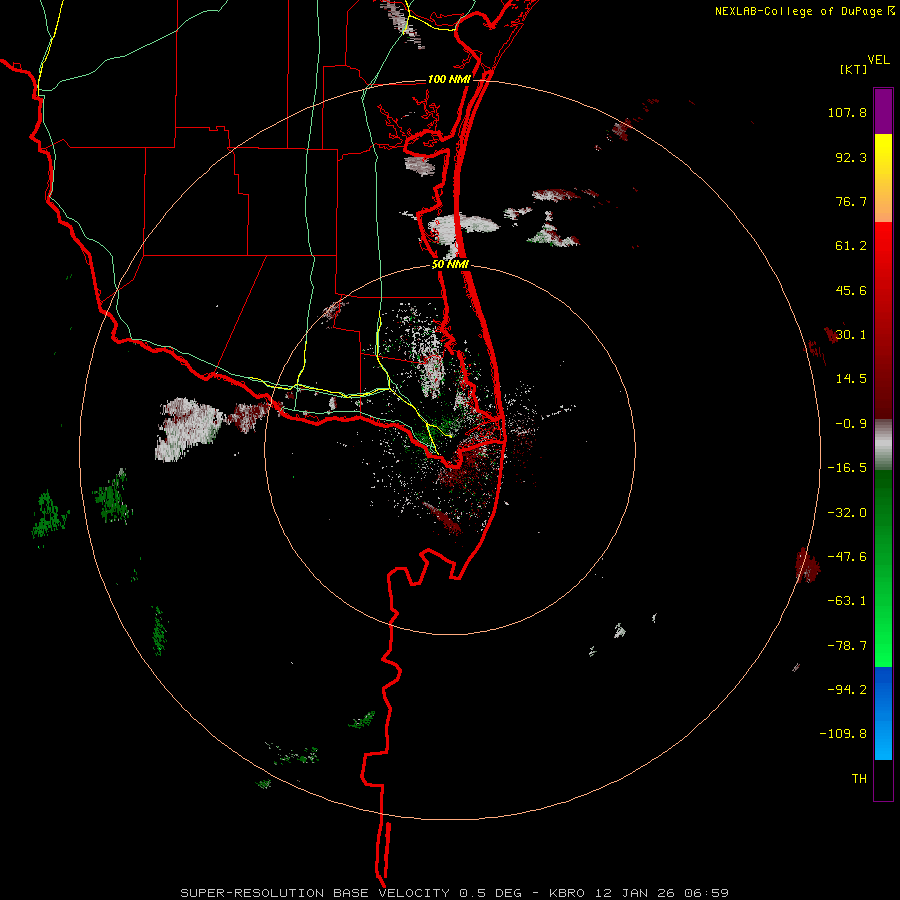Select the -16.5 legend value

pos(847,468)
